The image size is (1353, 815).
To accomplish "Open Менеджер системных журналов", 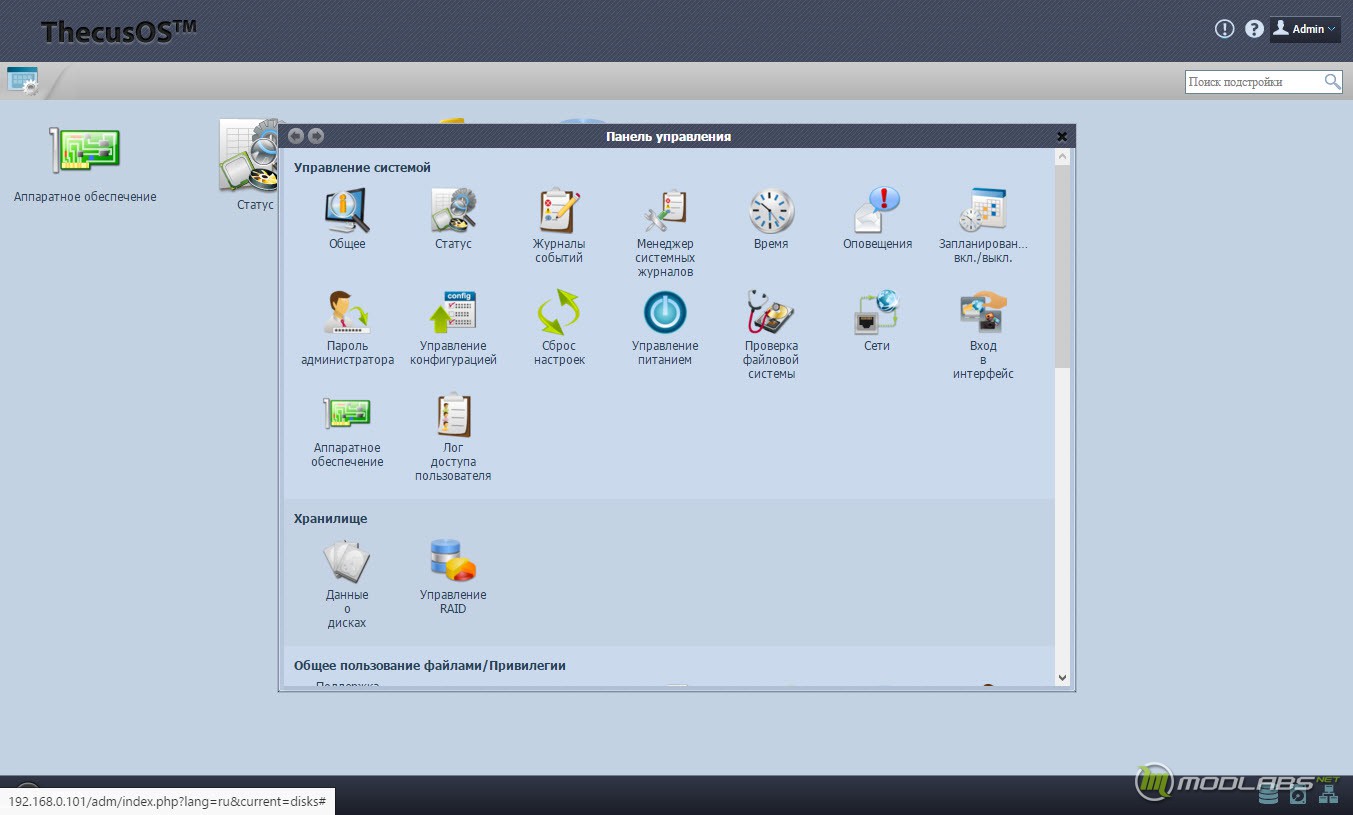I will click(665, 211).
